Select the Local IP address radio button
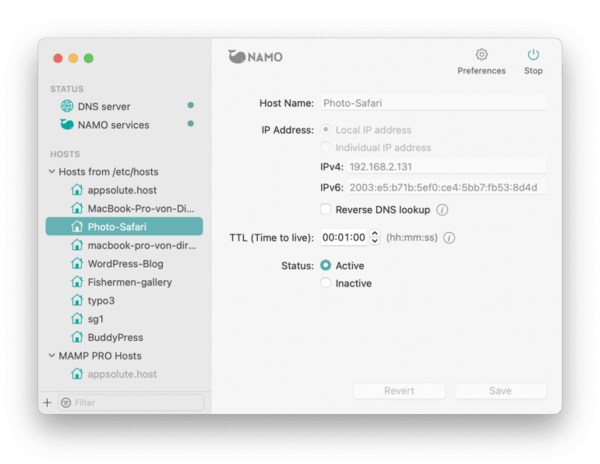This screenshot has width=600, height=464. tap(326, 129)
